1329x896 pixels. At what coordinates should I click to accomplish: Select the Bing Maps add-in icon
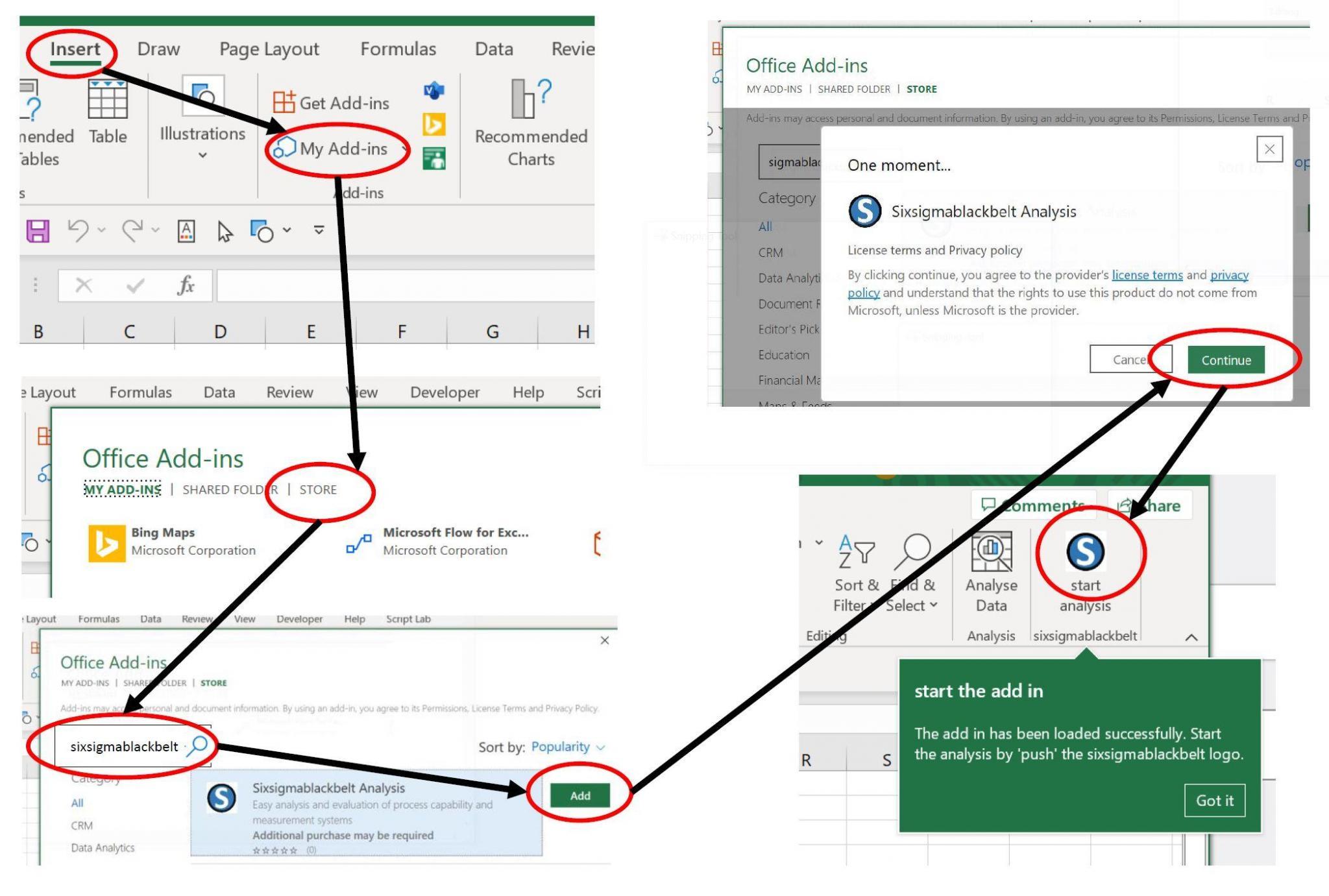click(x=107, y=542)
